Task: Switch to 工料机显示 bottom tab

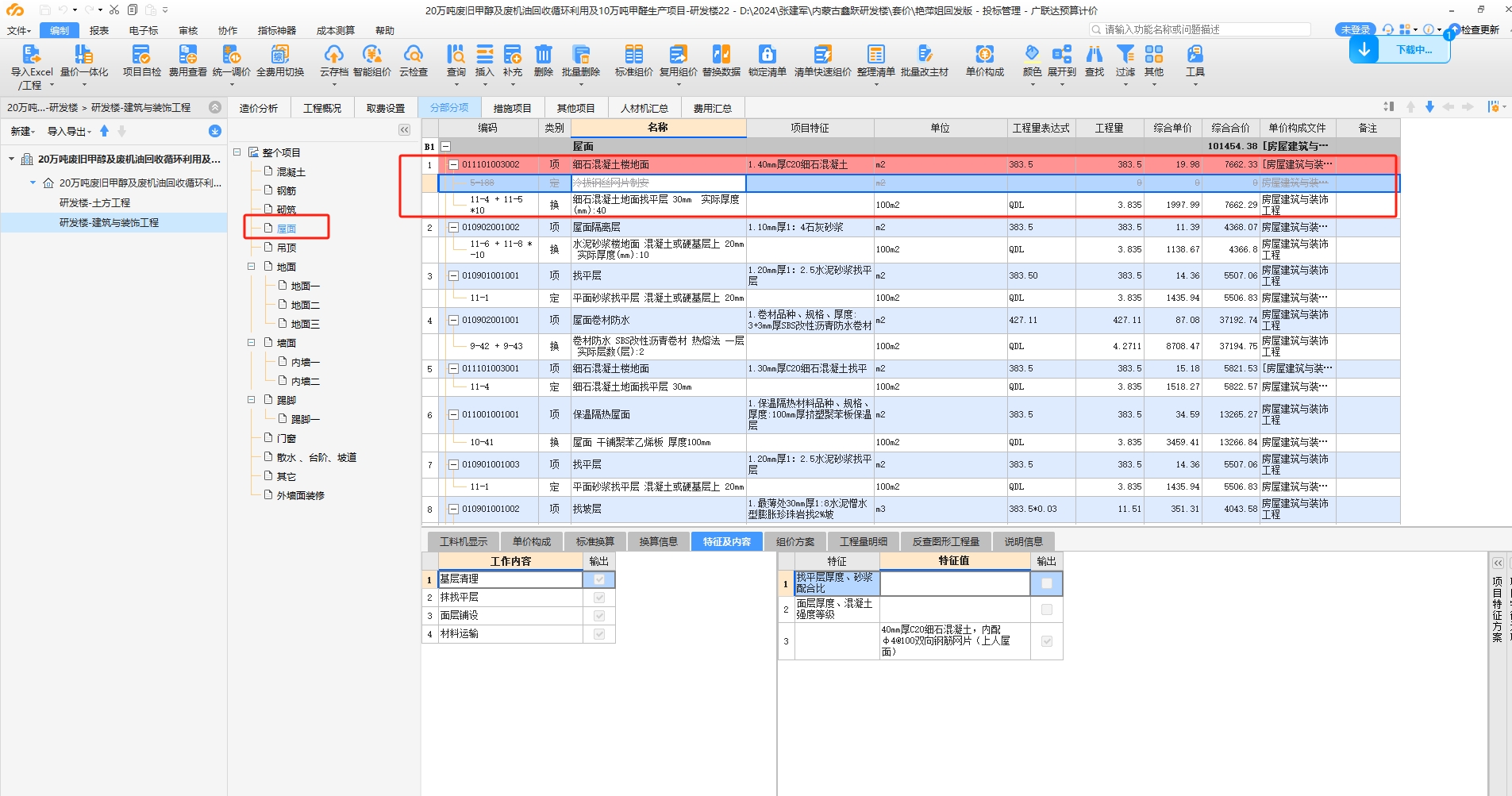Action: coord(464,542)
